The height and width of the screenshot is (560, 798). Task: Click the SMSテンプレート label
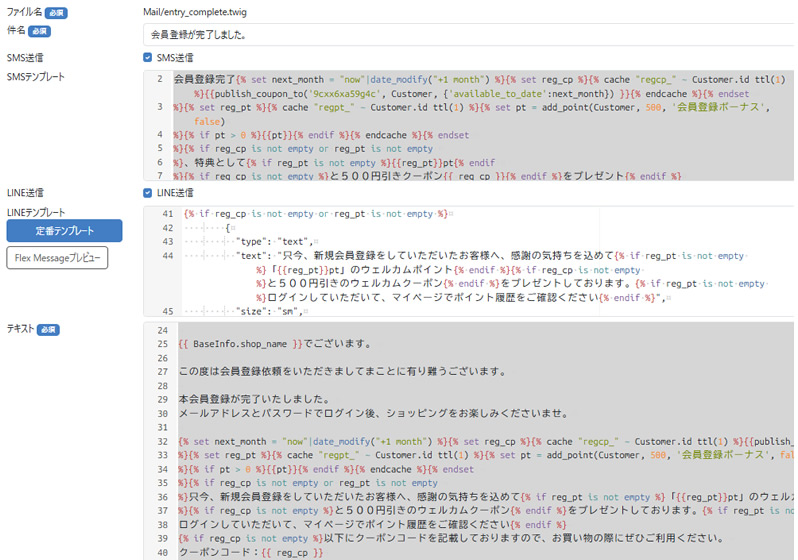[36, 77]
